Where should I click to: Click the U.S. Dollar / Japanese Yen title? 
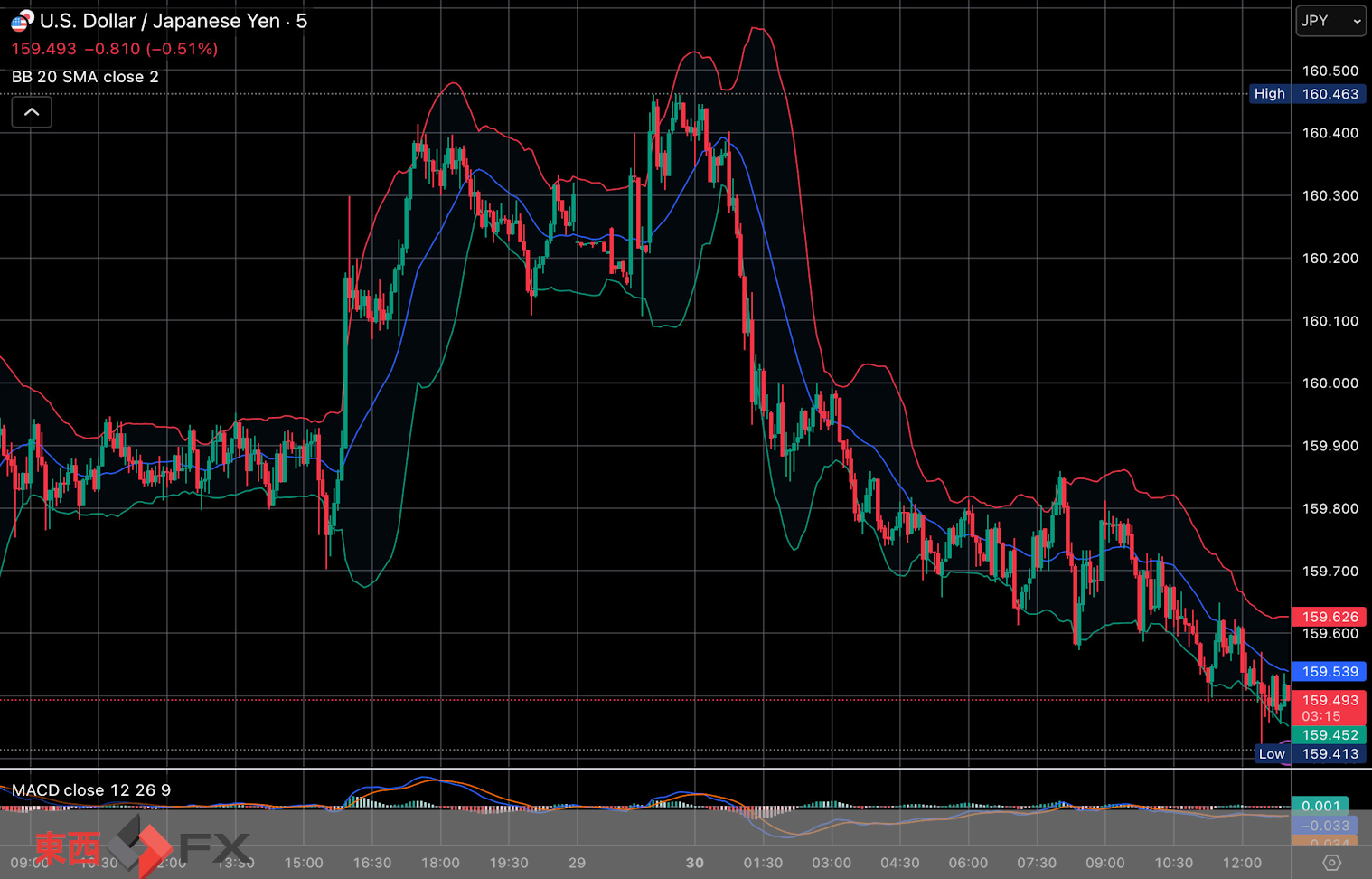159,21
